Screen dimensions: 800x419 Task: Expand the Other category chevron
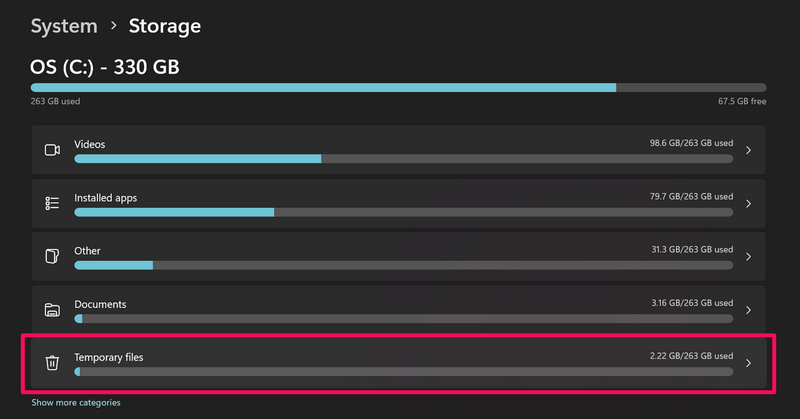(749, 256)
